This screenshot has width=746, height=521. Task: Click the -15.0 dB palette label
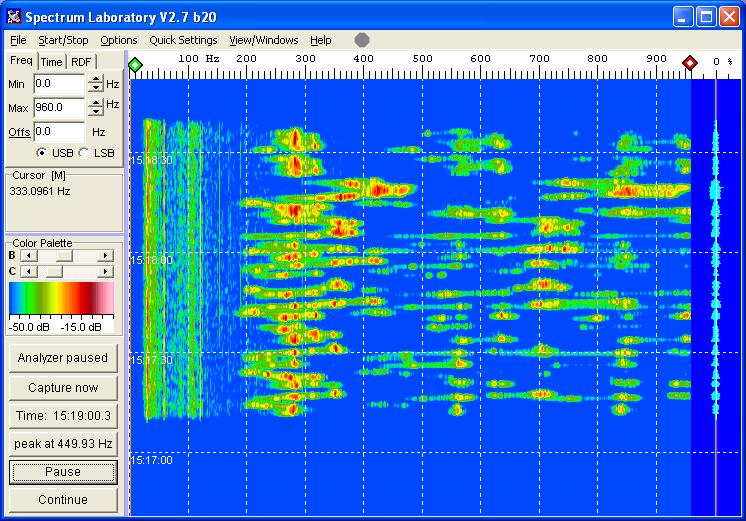(x=81, y=327)
